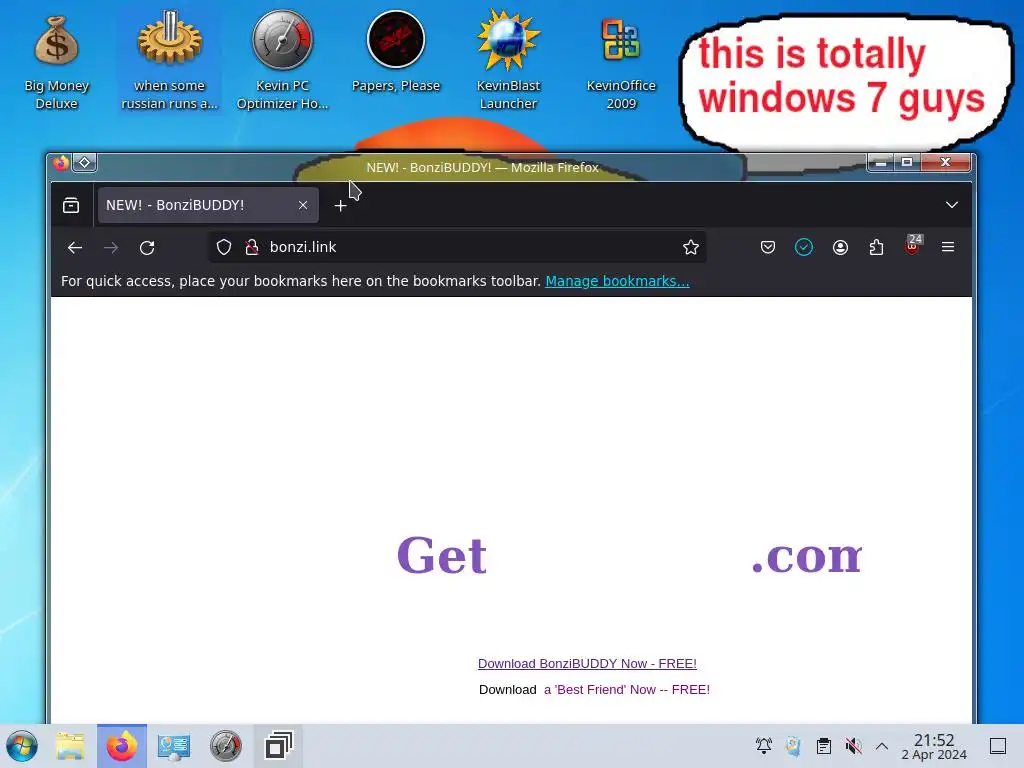Click the muted volume tray icon

point(854,746)
